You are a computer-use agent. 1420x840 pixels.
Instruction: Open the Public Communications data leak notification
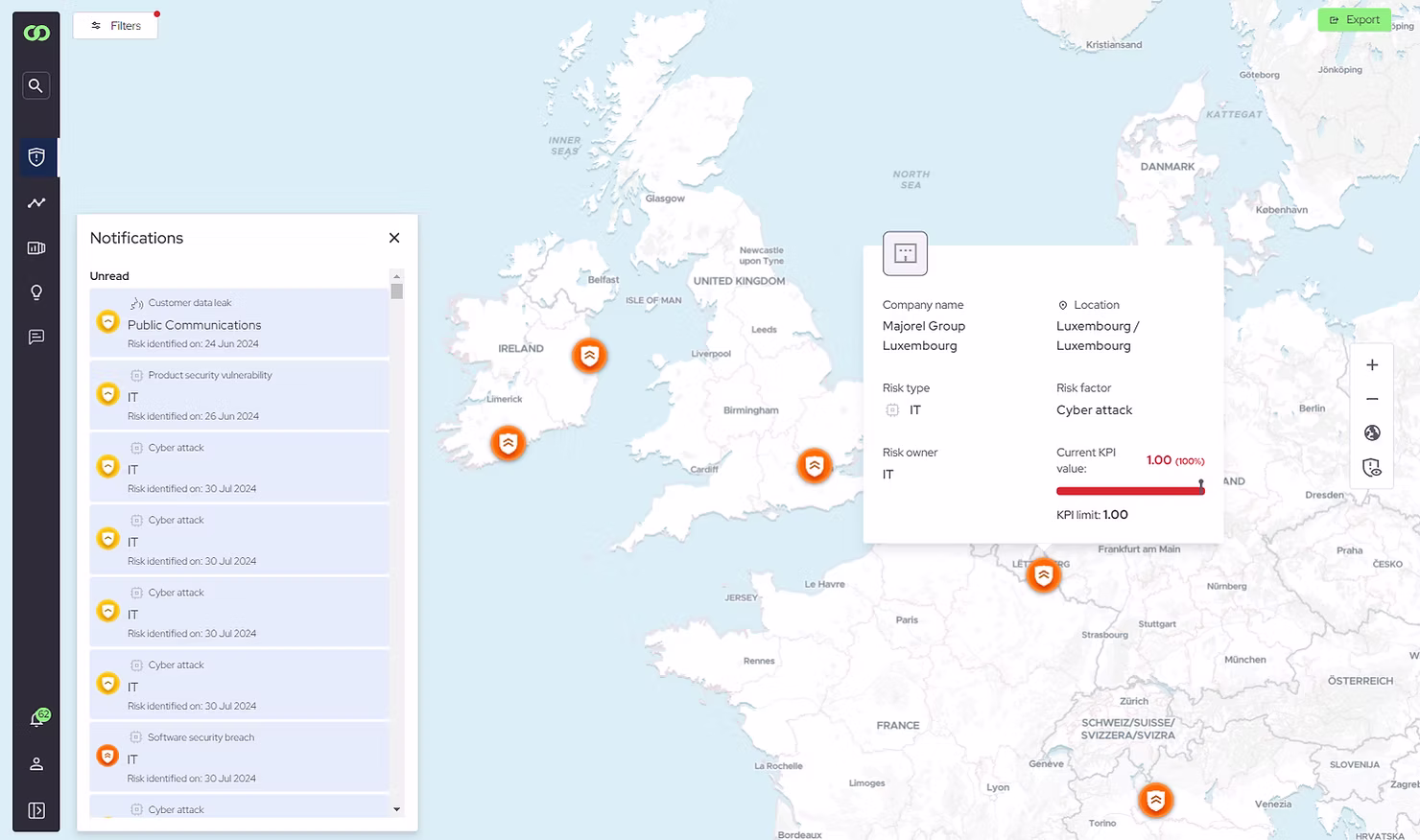point(239,323)
